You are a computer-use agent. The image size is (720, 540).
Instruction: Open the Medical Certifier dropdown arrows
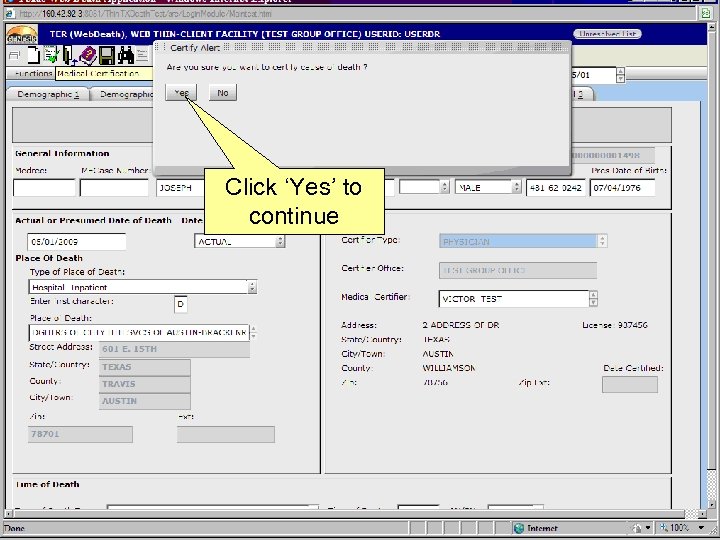(593, 298)
